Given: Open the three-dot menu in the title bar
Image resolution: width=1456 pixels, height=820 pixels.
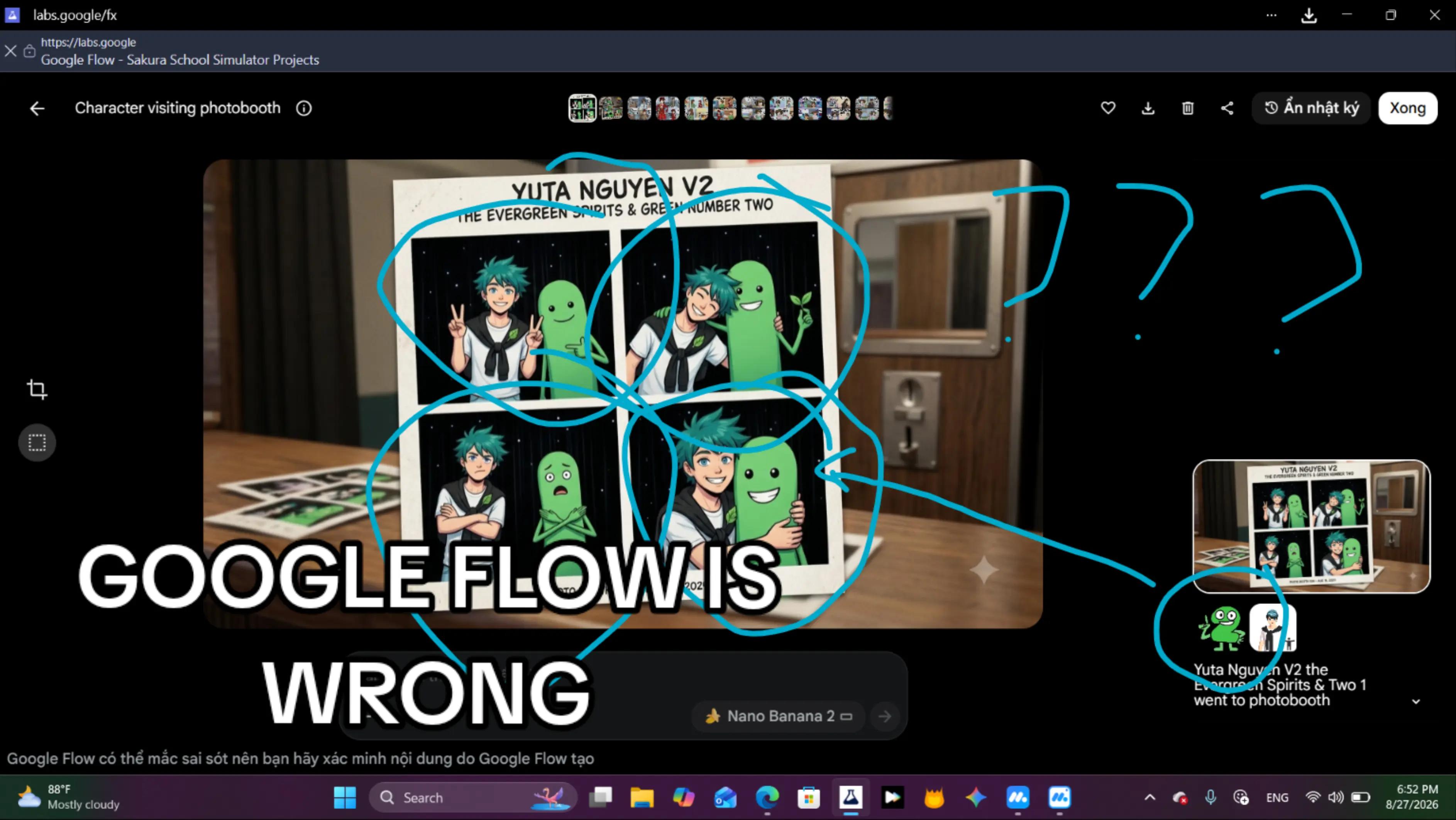Looking at the screenshot, I should click(x=1271, y=15).
